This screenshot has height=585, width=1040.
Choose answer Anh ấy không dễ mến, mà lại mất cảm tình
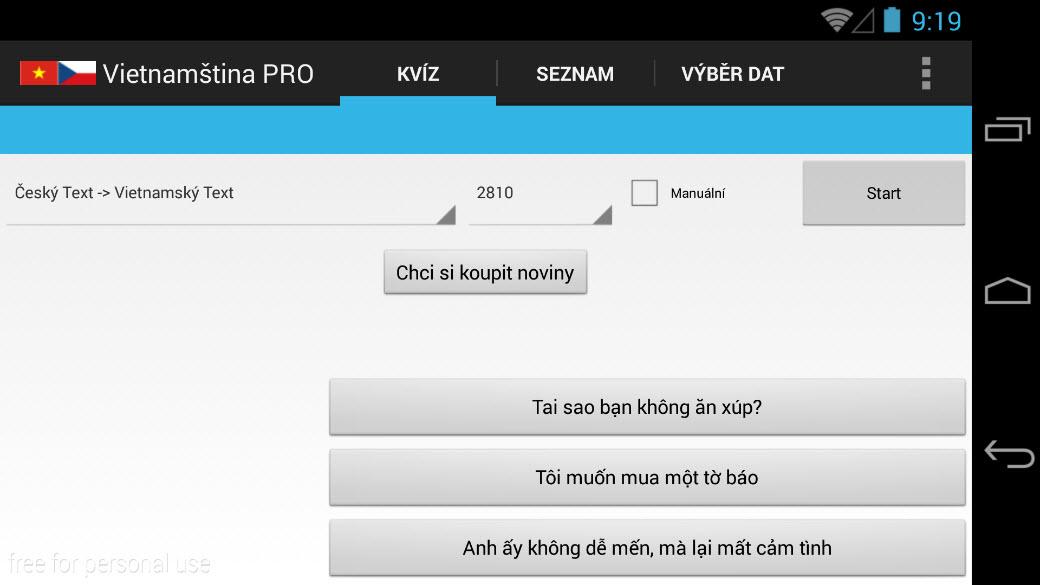pos(647,548)
